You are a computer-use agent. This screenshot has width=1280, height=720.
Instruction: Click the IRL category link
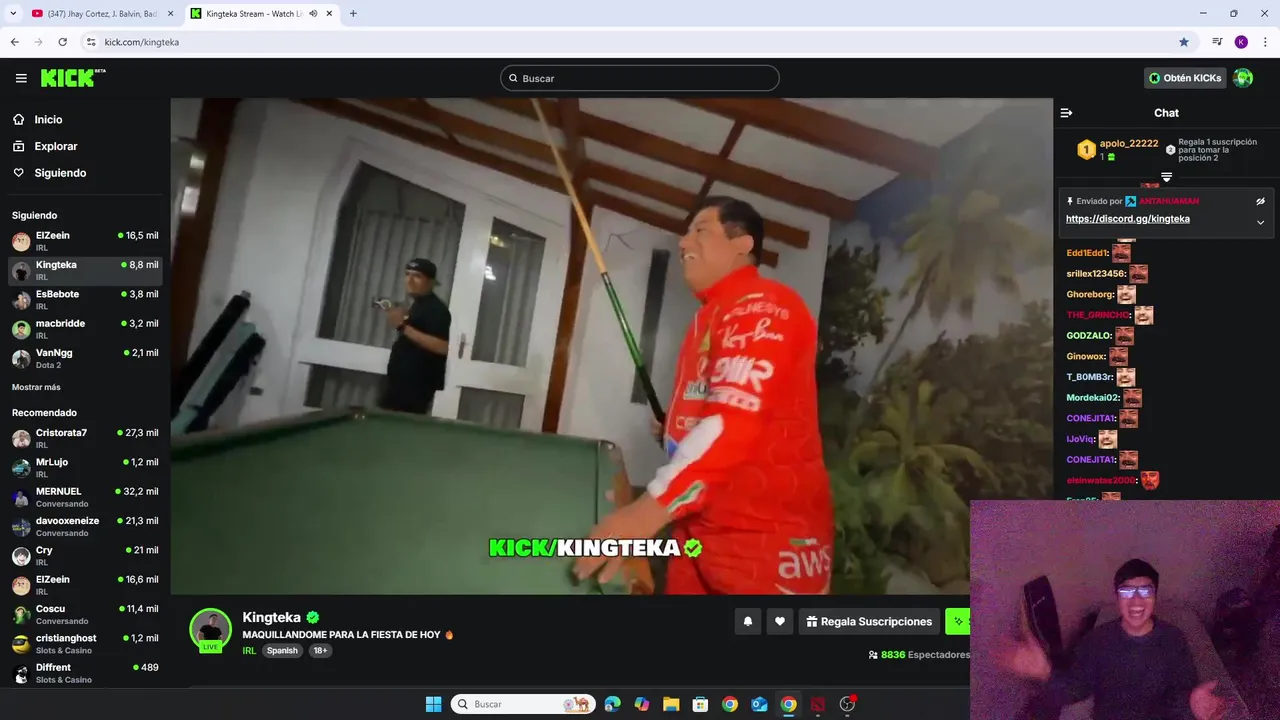(x=249, y=650)
